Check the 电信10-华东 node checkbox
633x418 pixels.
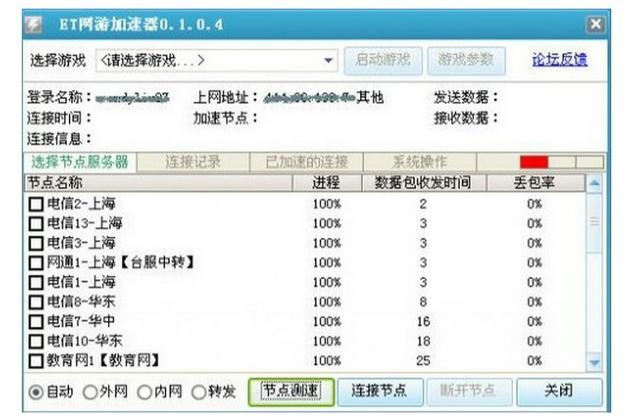tap(36, 341)
